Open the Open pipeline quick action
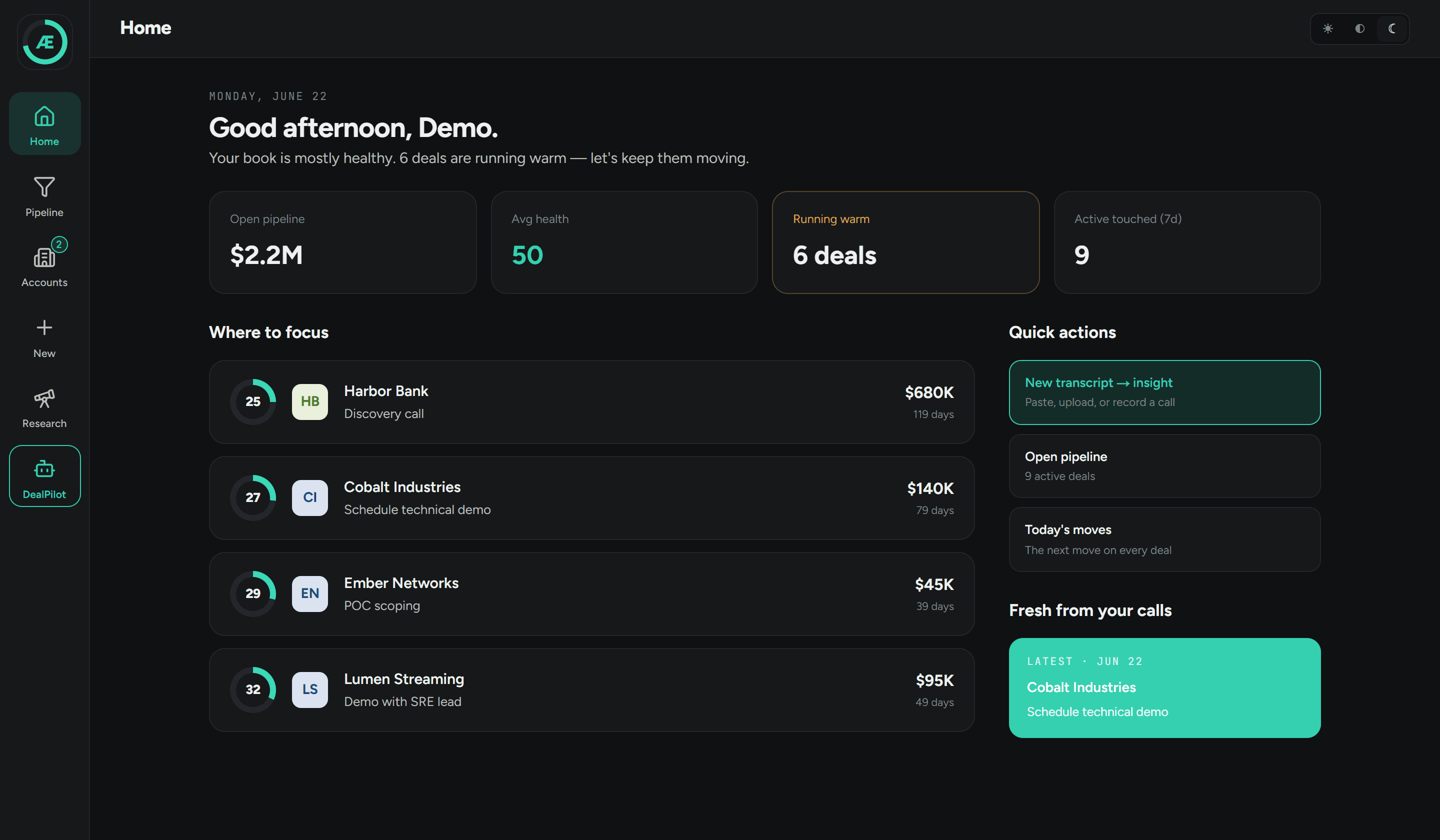The width and height of the screenshot is (1440, 840). pyautogui.click(x=1164, y=465)
